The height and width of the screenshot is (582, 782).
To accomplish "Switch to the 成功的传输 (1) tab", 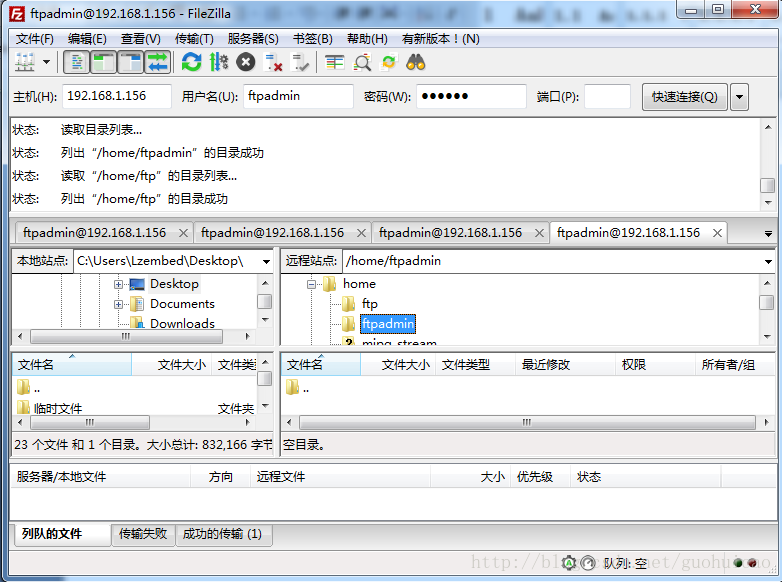I will click(222, 534).
